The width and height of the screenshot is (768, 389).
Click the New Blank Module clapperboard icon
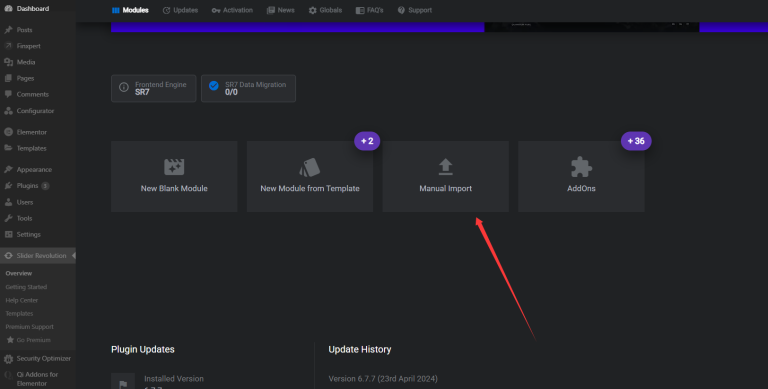[x=174, y=167]
